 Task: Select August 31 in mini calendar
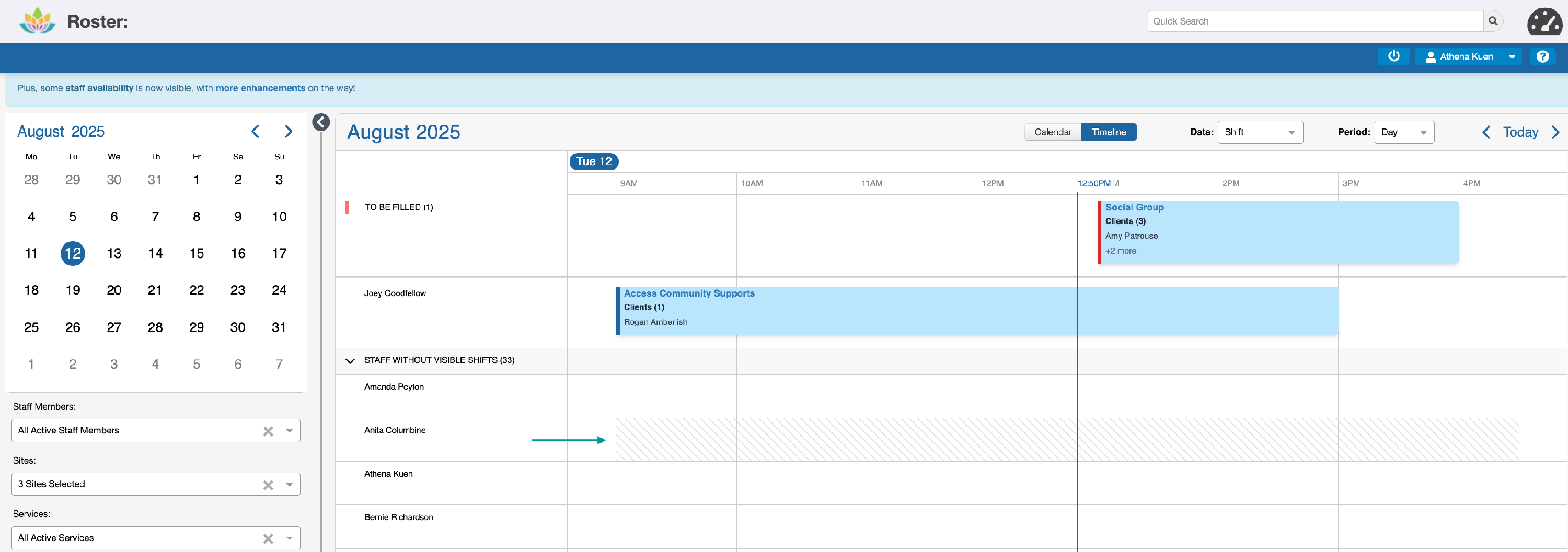tap(279, 327)
